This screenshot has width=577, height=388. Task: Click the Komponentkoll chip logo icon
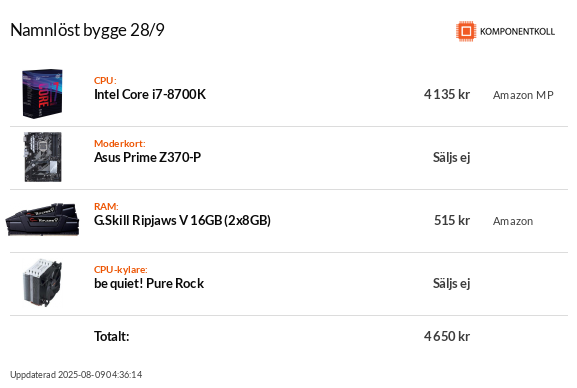[x=466, y=31]
